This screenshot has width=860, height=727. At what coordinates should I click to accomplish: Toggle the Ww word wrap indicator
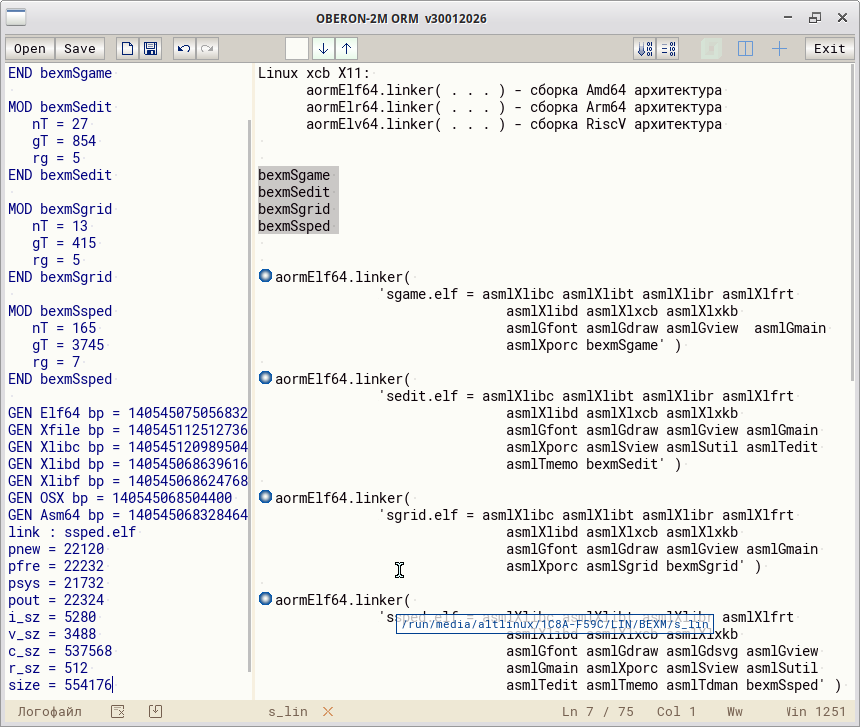coord(735,712)
